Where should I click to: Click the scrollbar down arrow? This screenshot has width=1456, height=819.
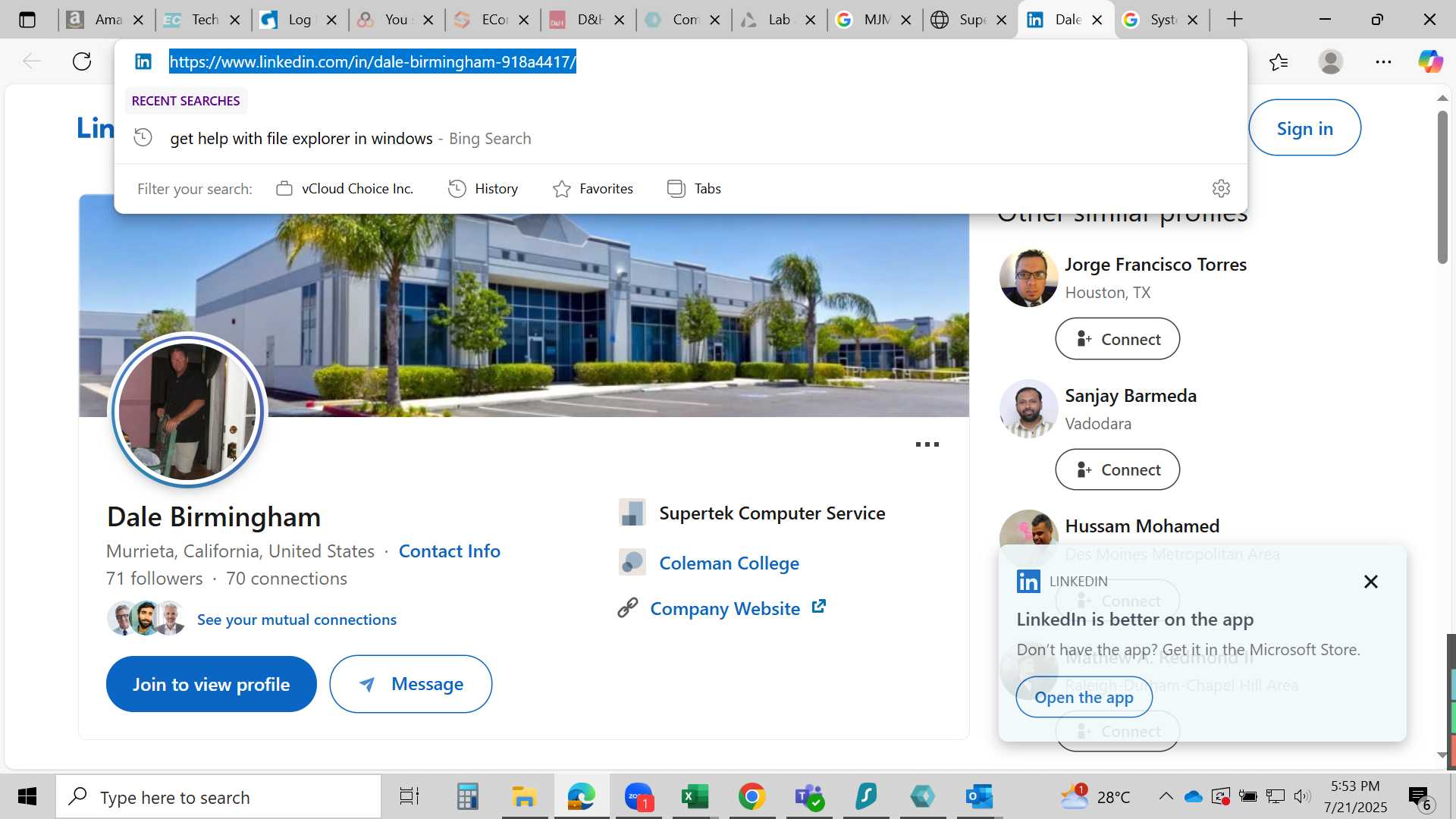(x=1442, y=755)
